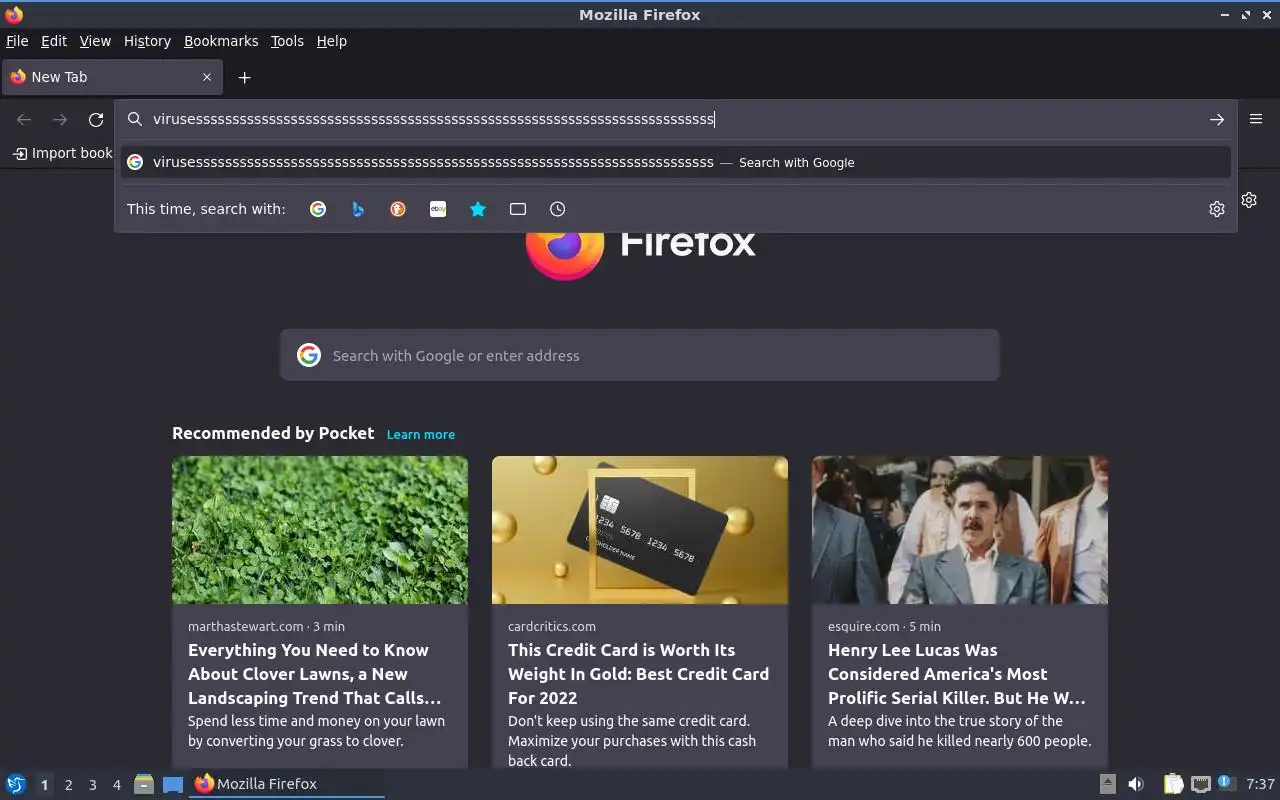Image resolution: width=1280 pixels, height=800 pixels.
Task: Focus the Search with Google page field
Action: coord(640,355)
